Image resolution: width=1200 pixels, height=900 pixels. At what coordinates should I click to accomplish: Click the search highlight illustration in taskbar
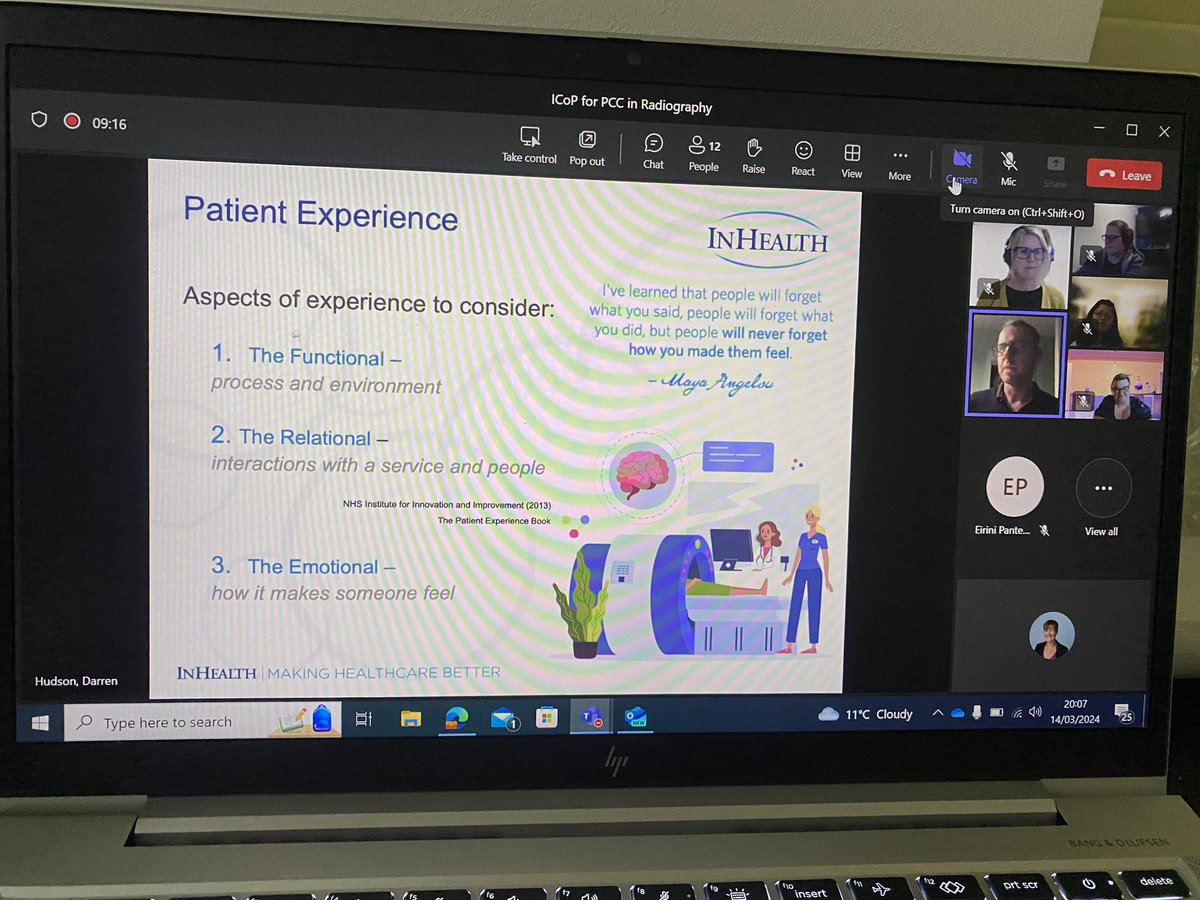[x=307, y=719]
